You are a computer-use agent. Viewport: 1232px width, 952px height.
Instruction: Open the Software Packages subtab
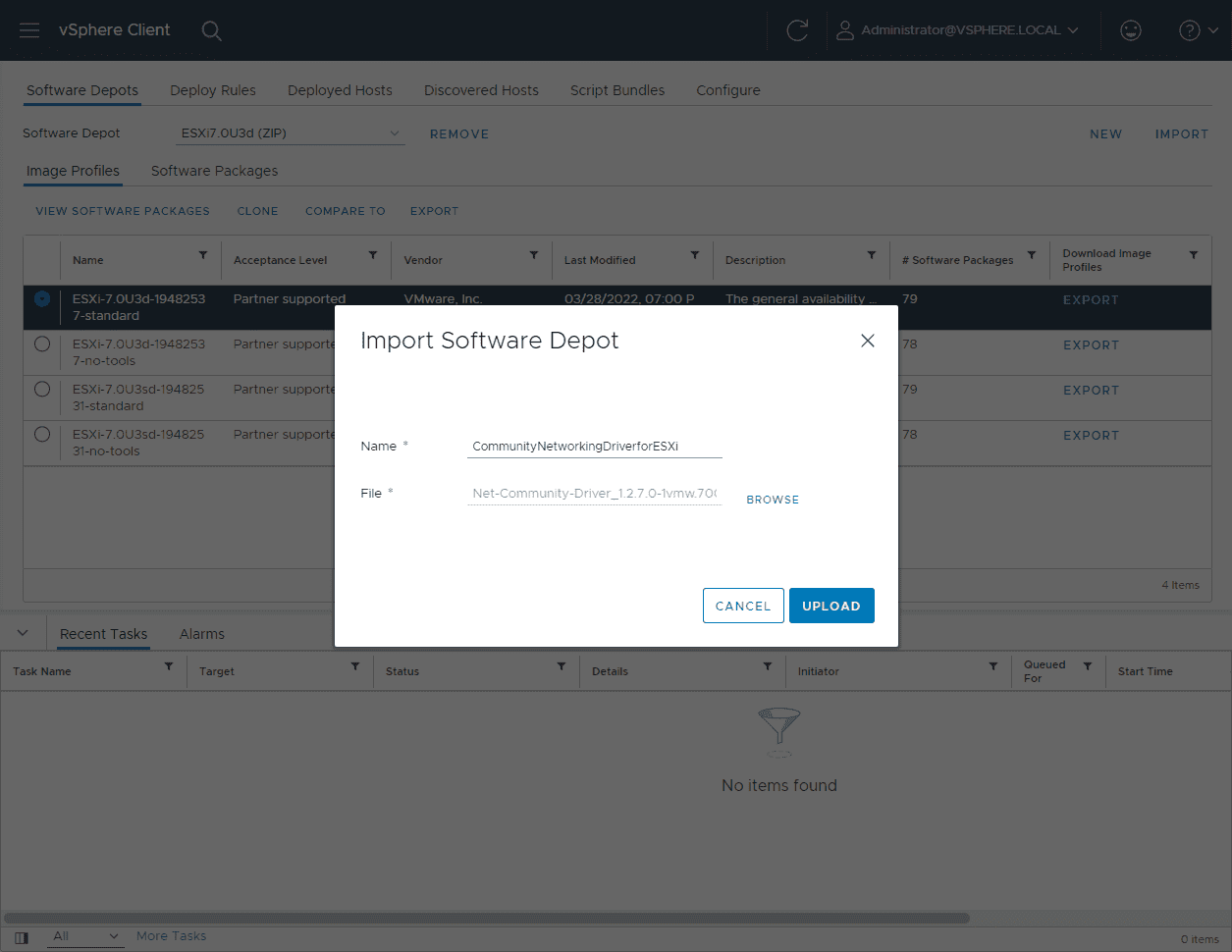(x=214, y=171)
